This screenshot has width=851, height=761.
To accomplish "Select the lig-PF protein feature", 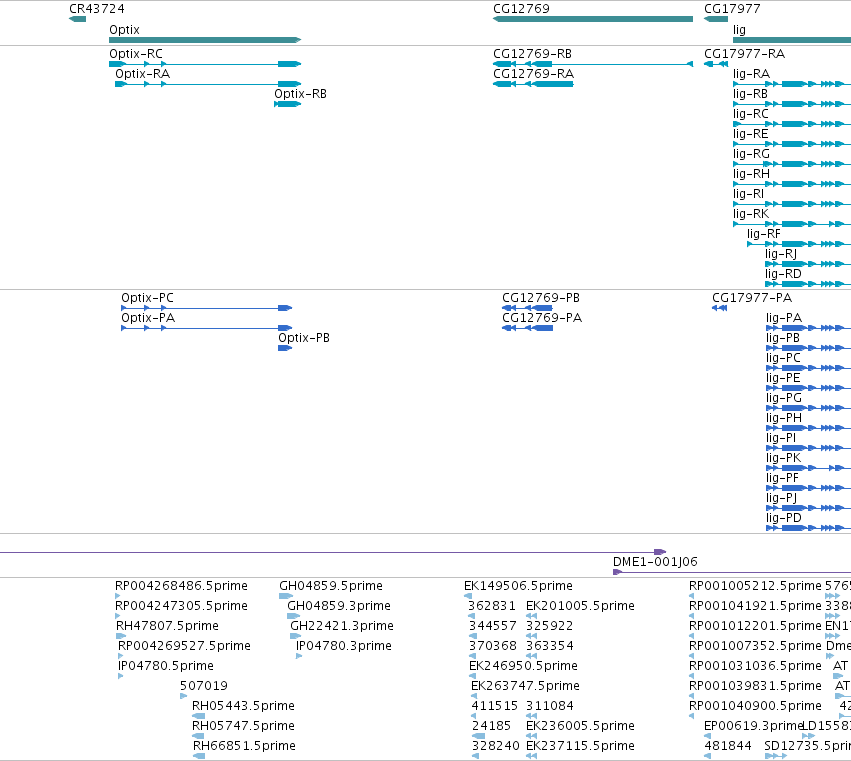I will point(808,488).
